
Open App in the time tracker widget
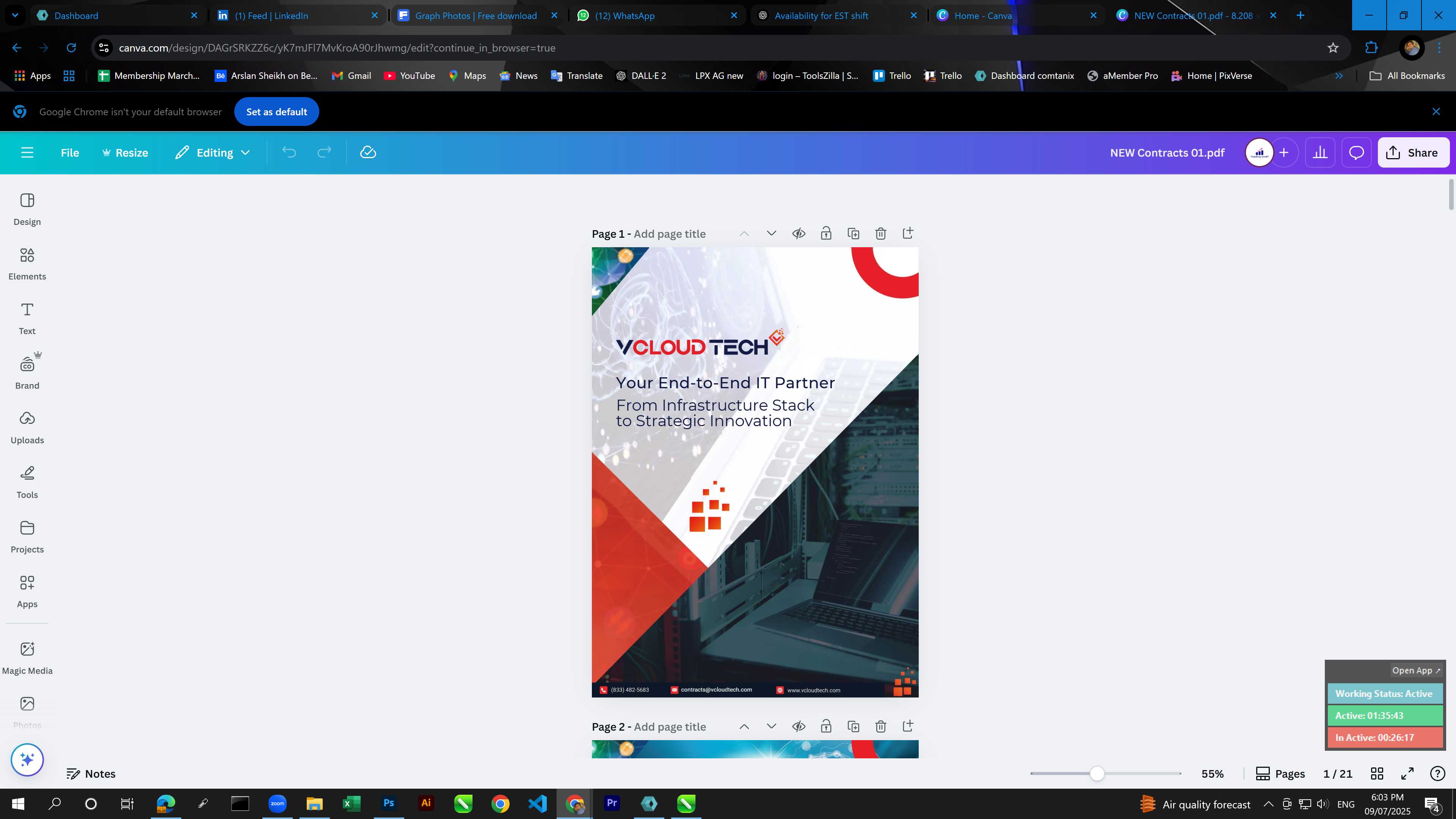click(x=1416, y=670)
